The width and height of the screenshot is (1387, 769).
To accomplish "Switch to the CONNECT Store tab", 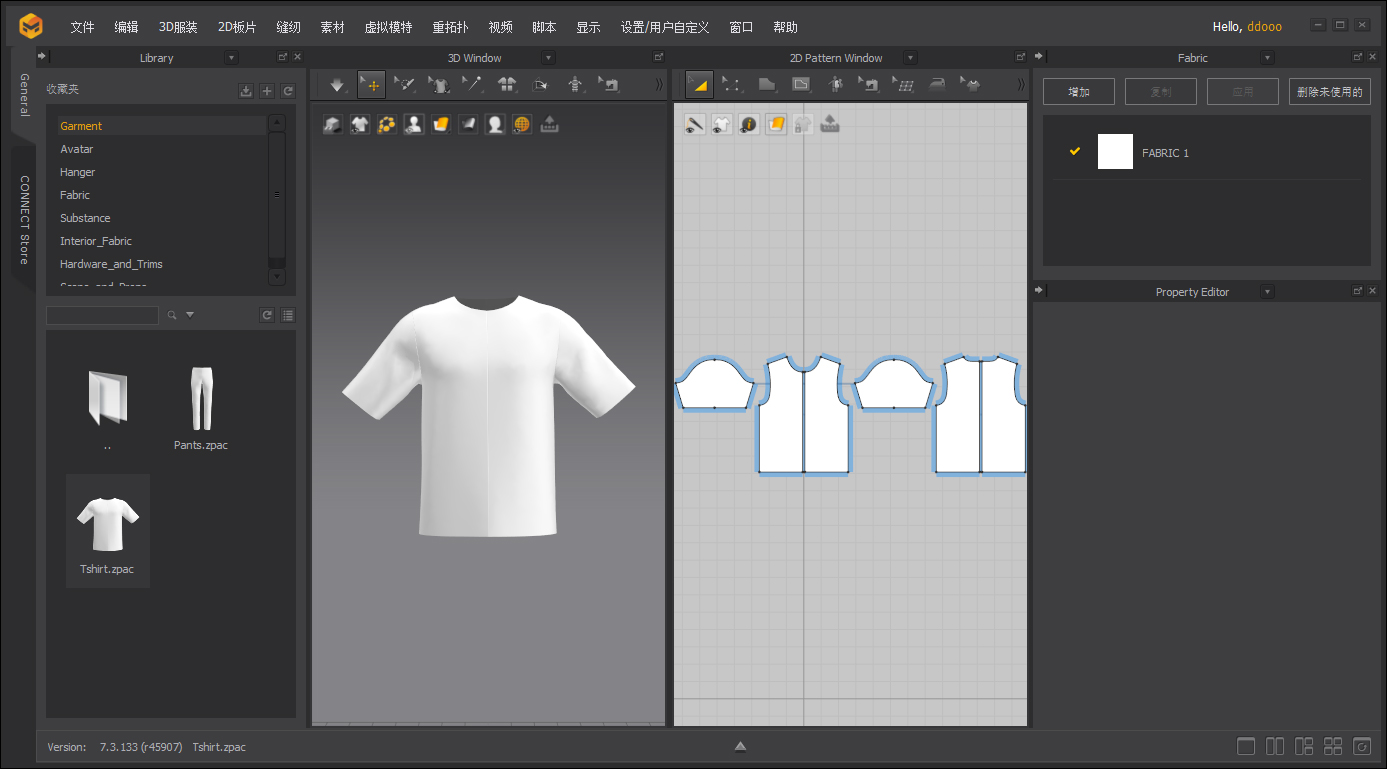I will coord(24,220).
